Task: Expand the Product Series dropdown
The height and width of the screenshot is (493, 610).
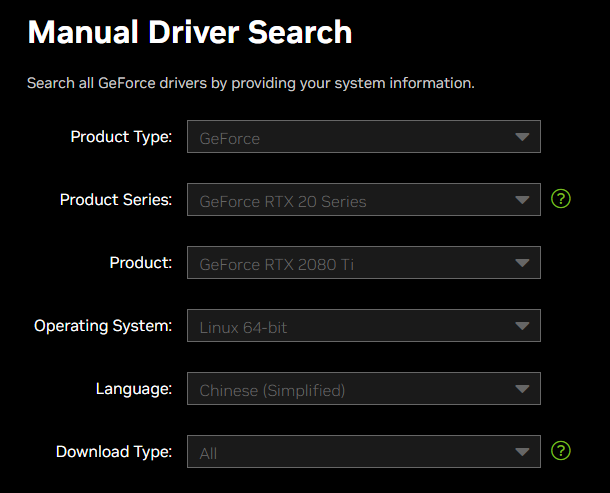Action: pos(364,200)
